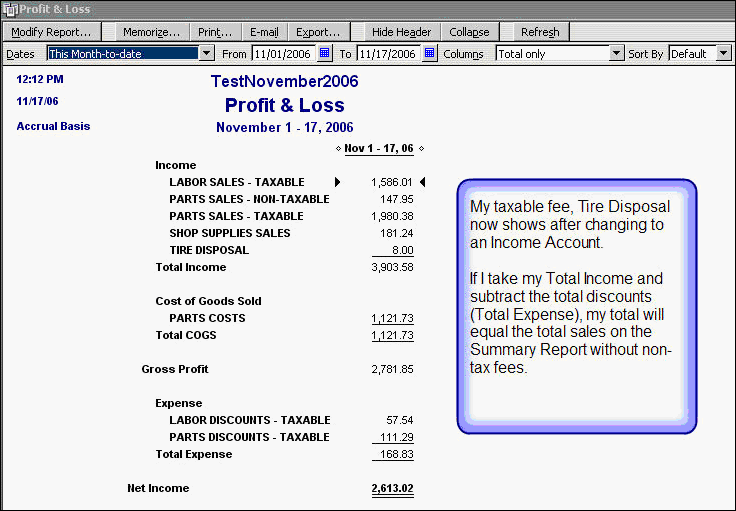Image resolution: width=736 pixels, height=511 pixels.
Task: Click the E-mail button
Action: (264, 32)
